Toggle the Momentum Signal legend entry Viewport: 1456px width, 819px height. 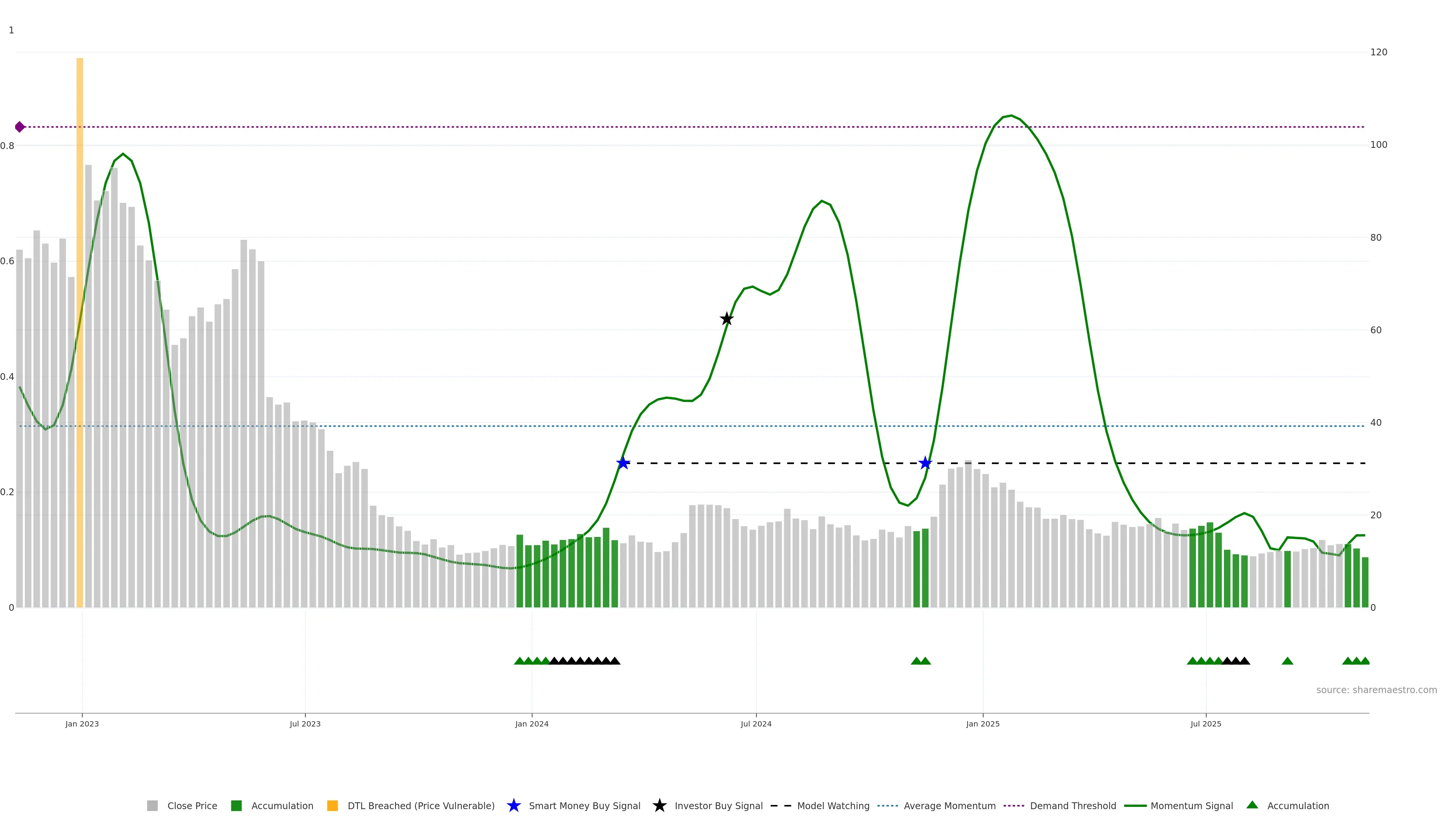tap(1191, 805)
